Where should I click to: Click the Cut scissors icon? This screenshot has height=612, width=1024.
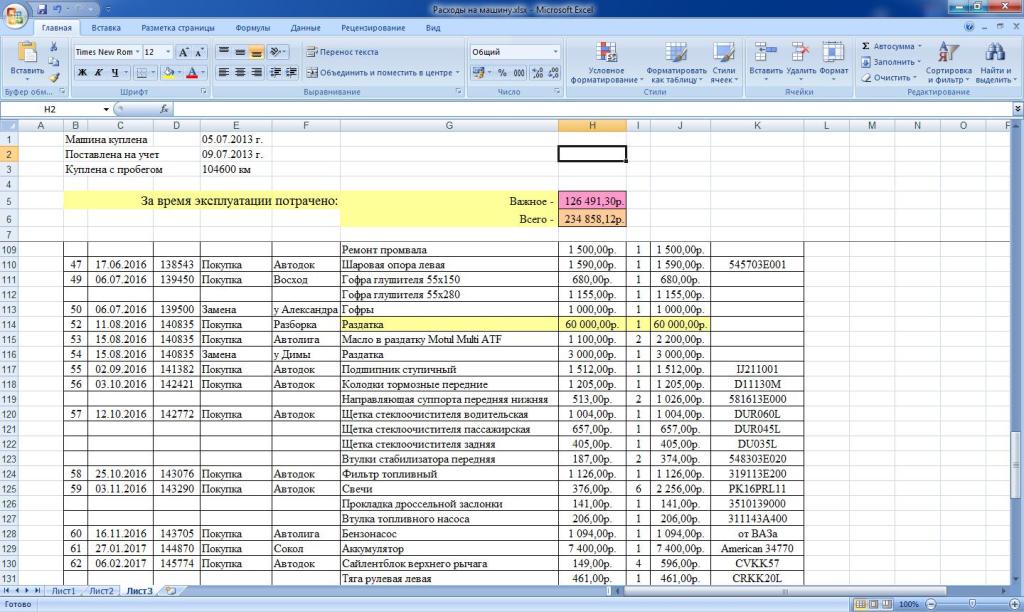[54, 47]
